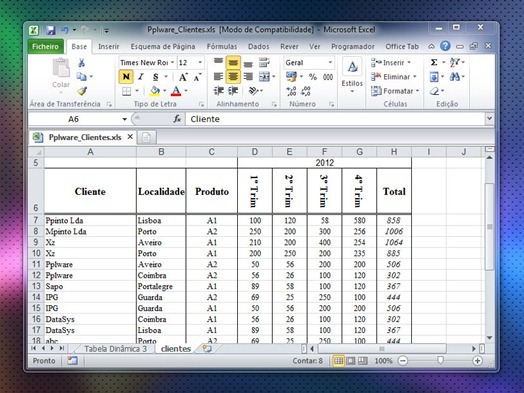Switch to page layout view button

[x=351, y=361]
